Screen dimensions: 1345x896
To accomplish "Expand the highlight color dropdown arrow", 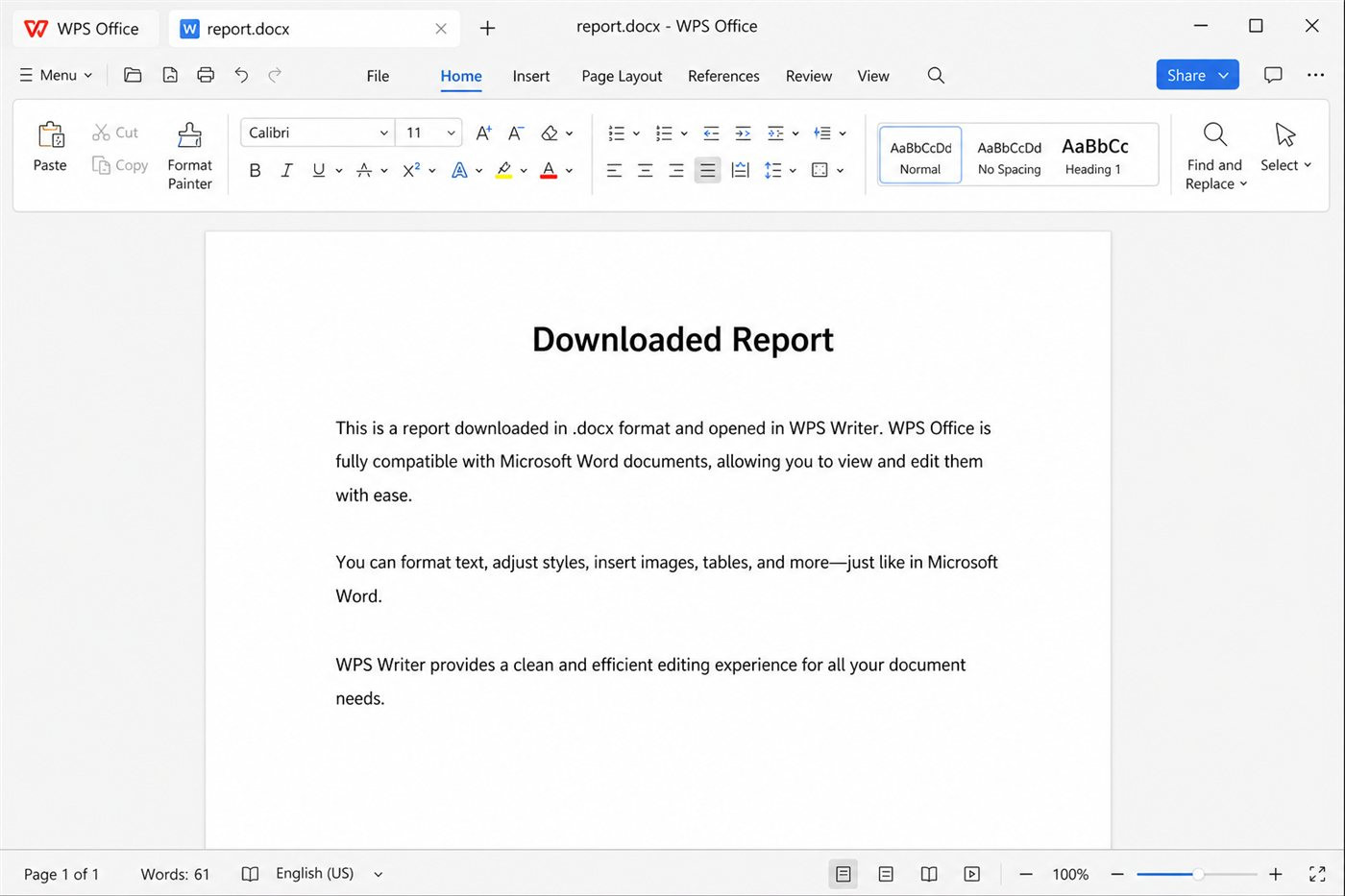I will [524, 171].
